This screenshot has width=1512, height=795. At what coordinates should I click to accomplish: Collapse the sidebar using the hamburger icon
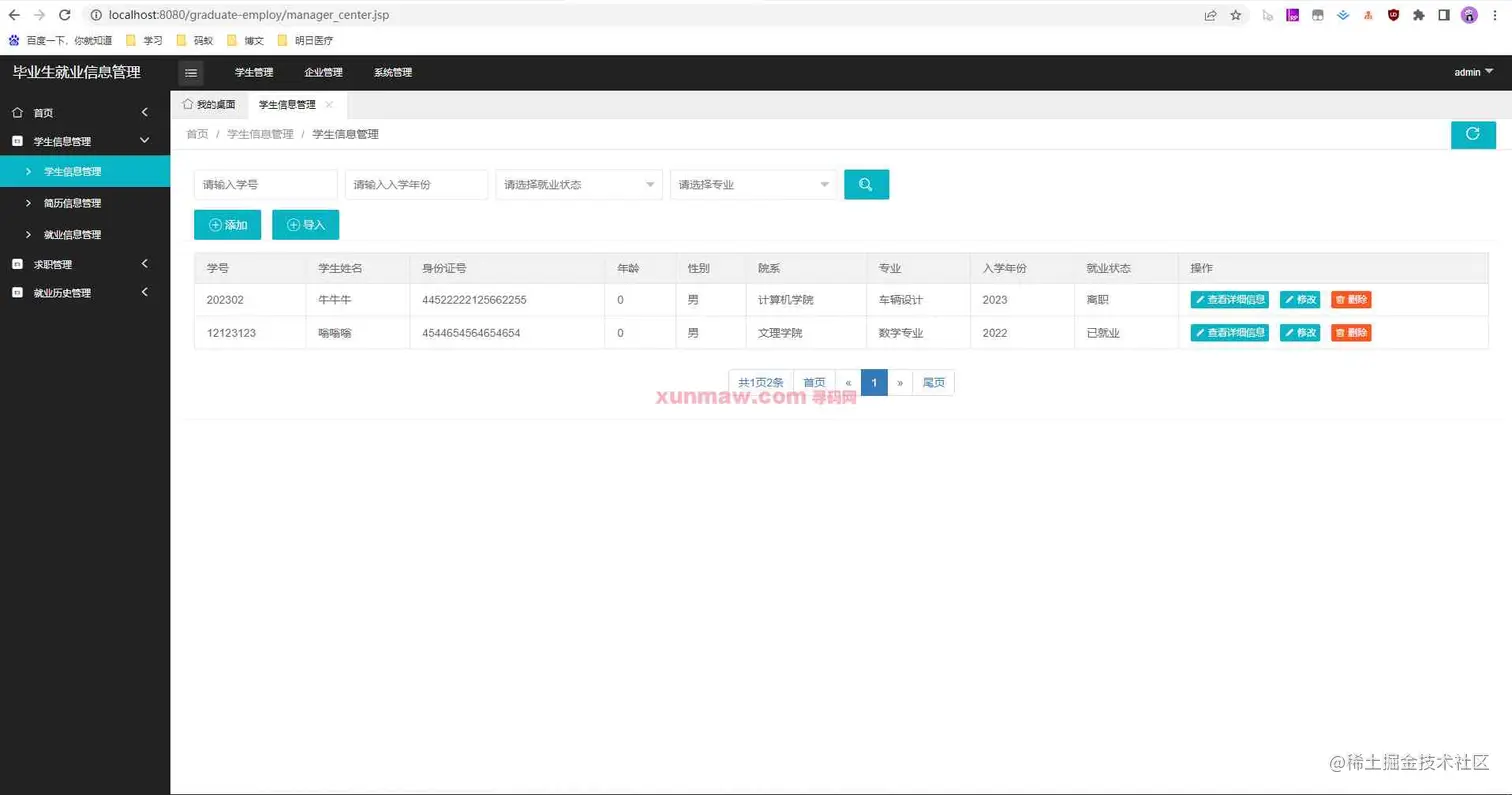click(x=190, y=72)
